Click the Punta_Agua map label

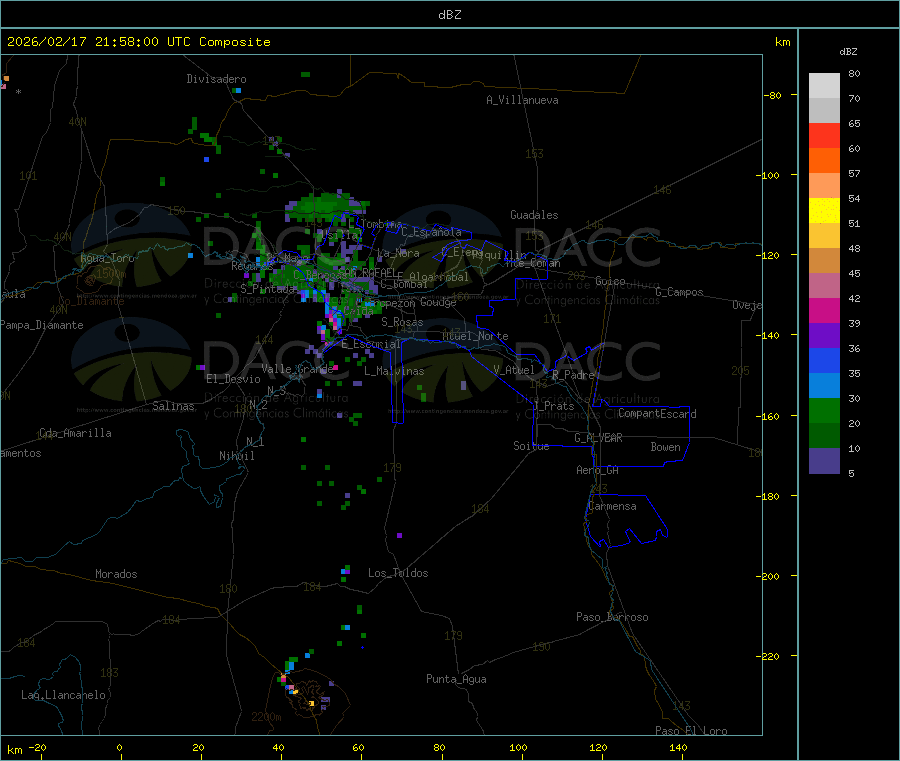tap(456, 679)
